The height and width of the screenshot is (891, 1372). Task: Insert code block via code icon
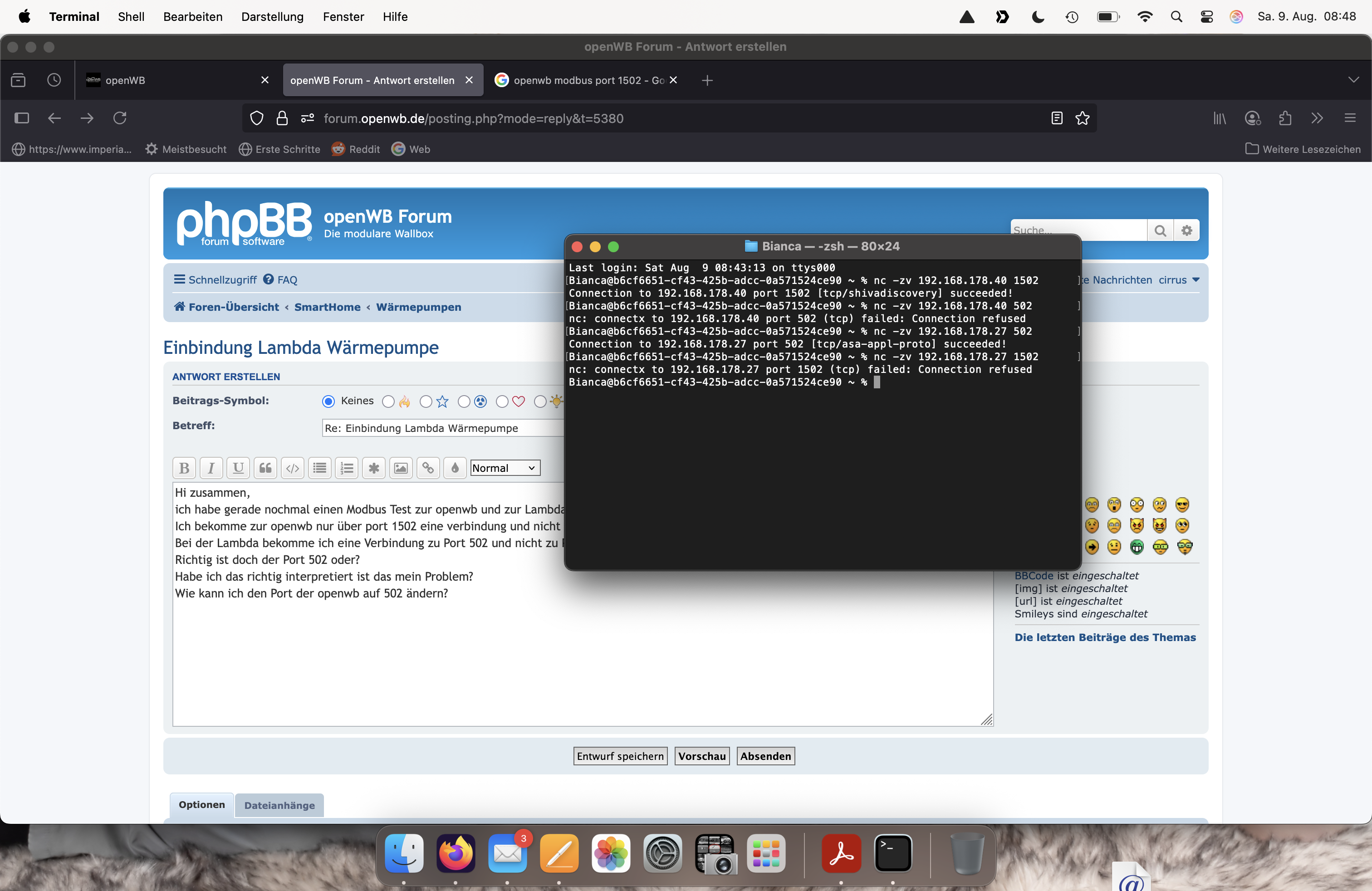pyautogui.click(x=292, y=468)
